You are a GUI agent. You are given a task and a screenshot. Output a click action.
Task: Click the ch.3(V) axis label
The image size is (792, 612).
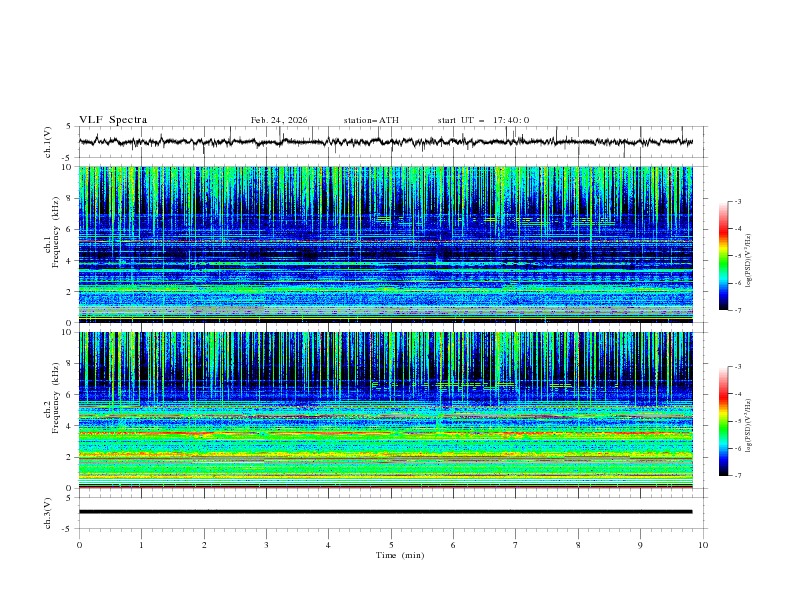(x=49, y=512)
